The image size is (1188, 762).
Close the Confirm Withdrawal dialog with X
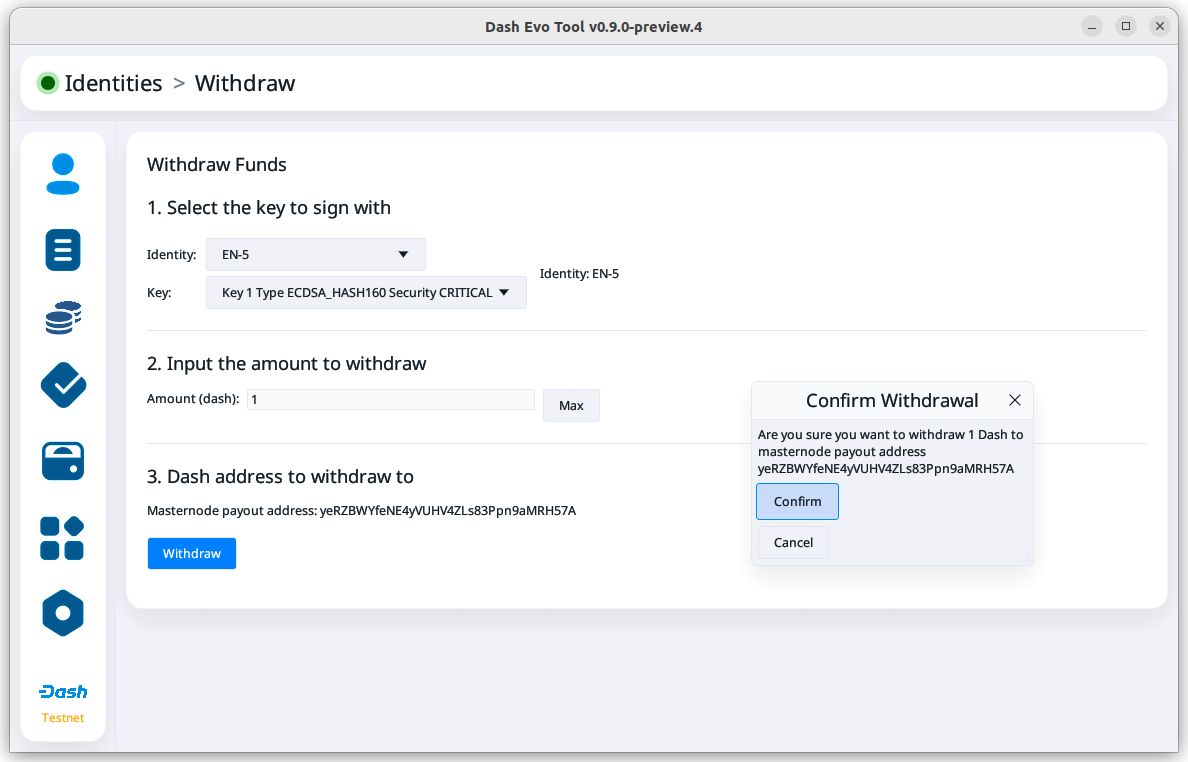[1015, 401]
